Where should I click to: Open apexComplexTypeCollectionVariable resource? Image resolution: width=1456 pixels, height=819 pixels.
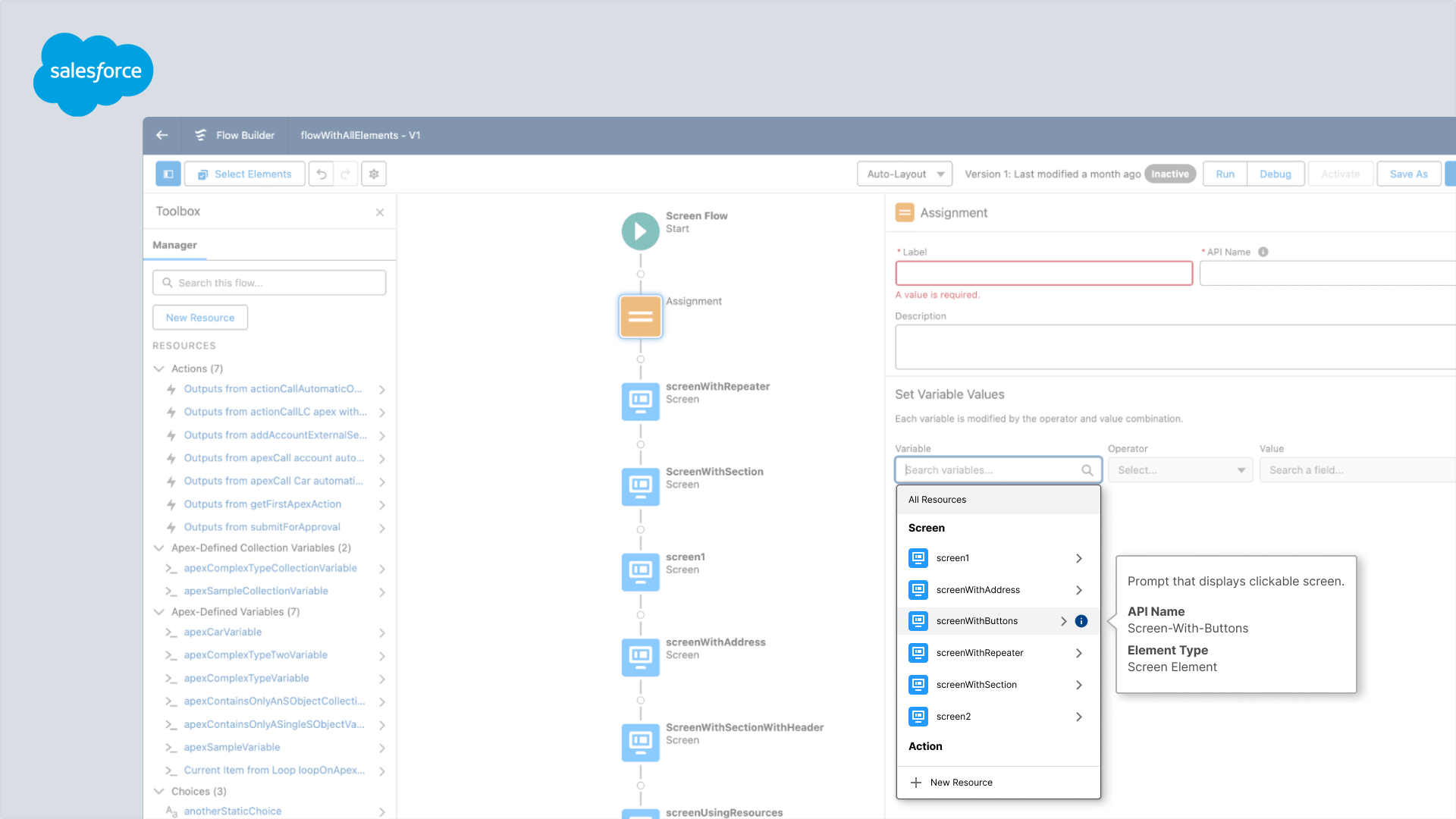[x=271, y=568]
